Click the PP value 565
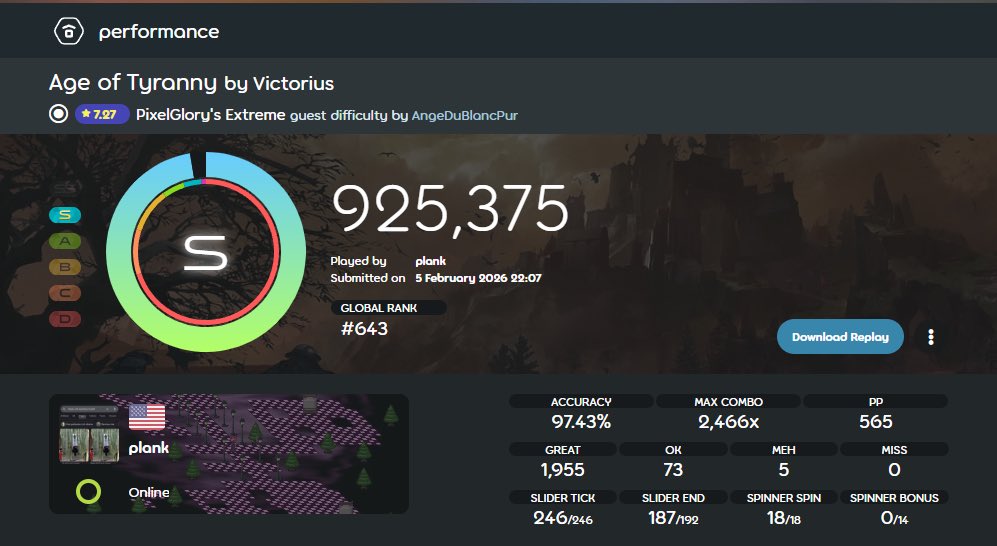This screenshot has width=997, height=546. (876, 421)
